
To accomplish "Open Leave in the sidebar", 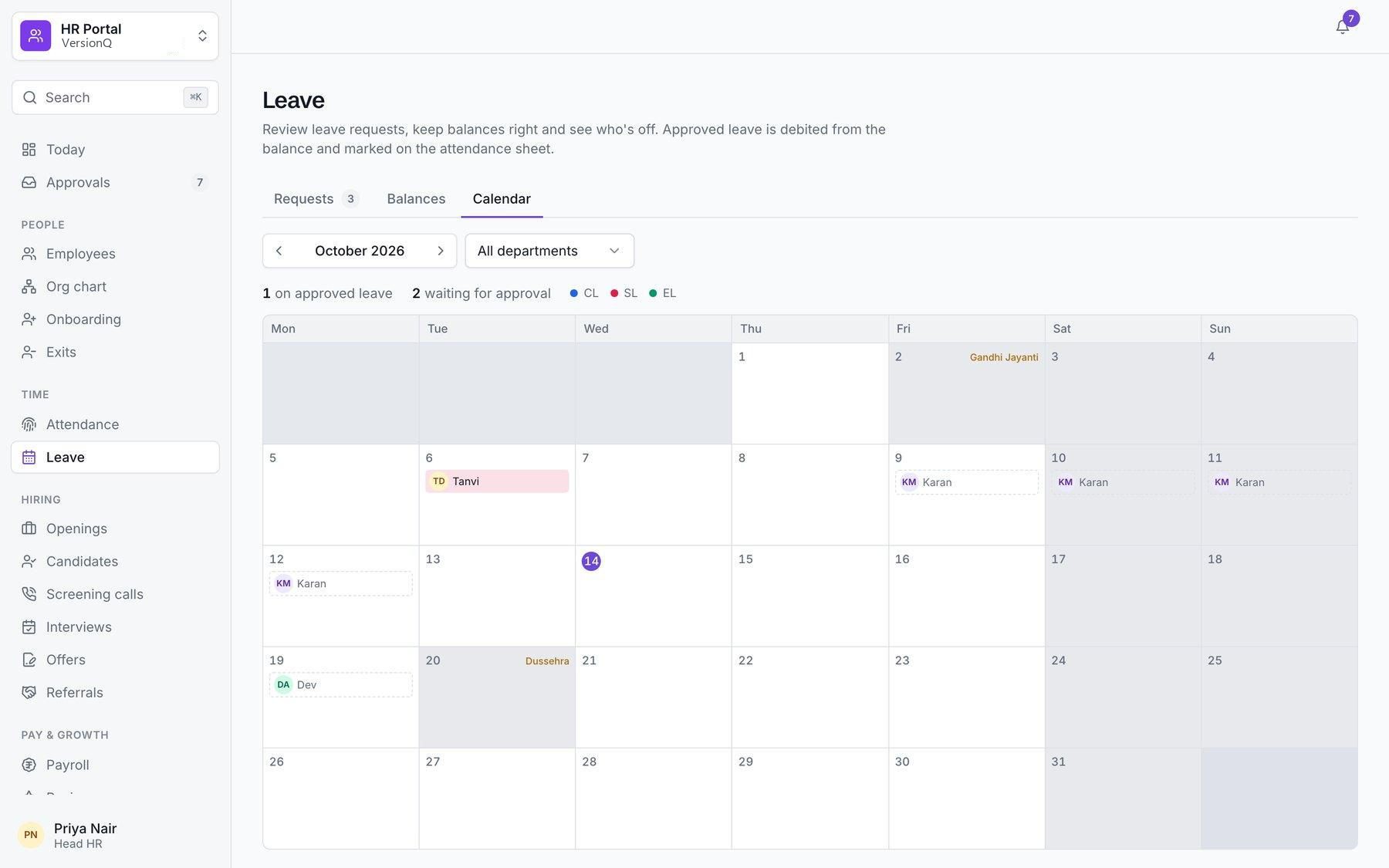I will (x=115, y=458).
